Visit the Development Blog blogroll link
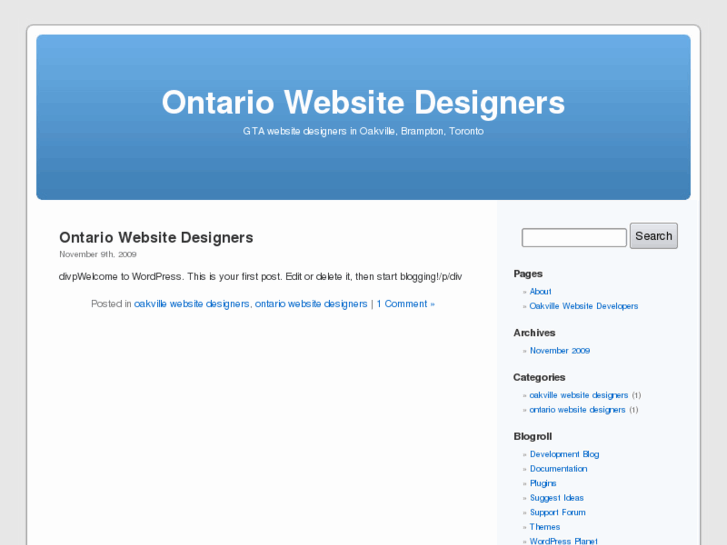The image size is (727, 545). (564, 454)
